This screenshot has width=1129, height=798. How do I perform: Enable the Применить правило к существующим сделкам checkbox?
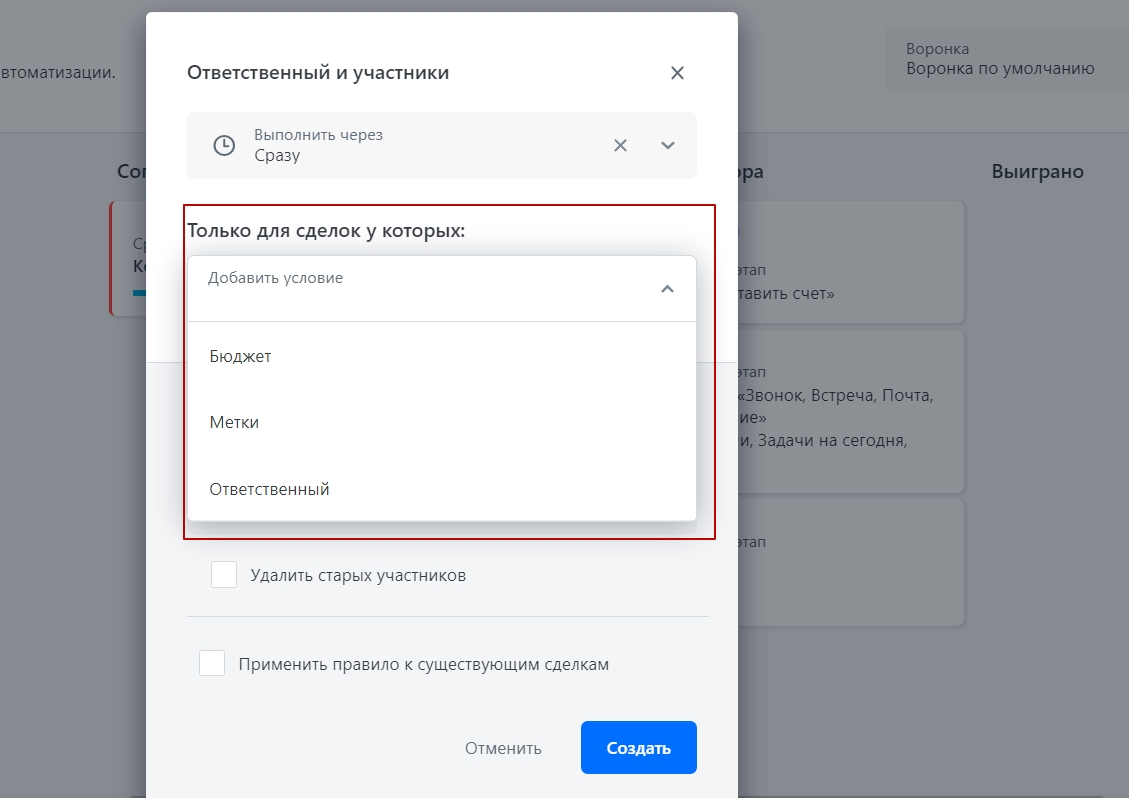click(x=212, y=663)
